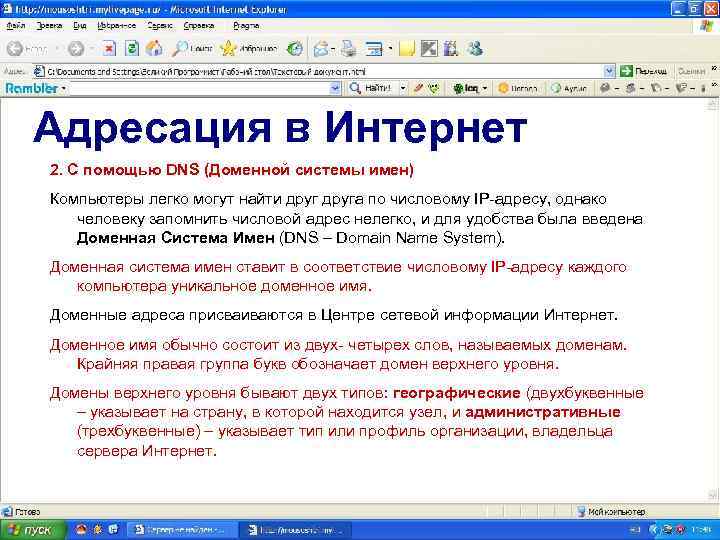The image size is (720, 540).
Task: Click the Мой компьютер zone in status bar
Action: (612, 512)
